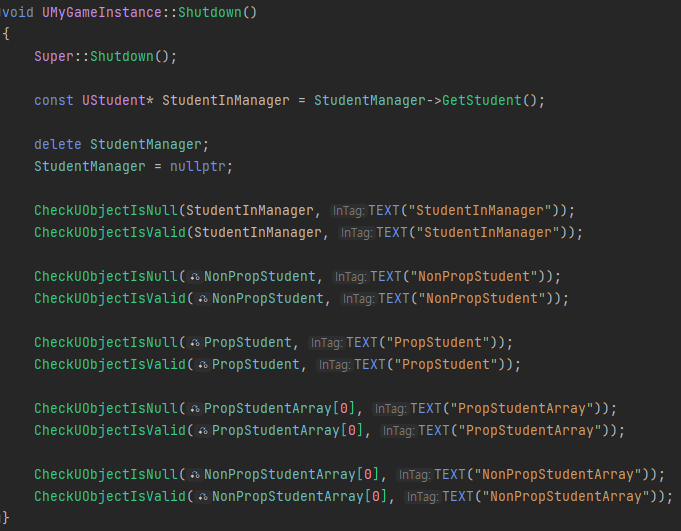Image resolution: width=681 pixels, height=531 pixels.
Task: Click CheckUObjectIsNull on the StudentInManager line
Action: (106, 211)
